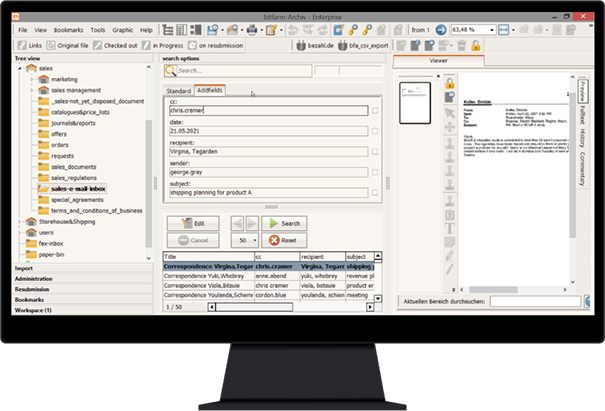Screen dimensions: 605x411
Task: Open the Import panel section
Action: pos(83,268)
